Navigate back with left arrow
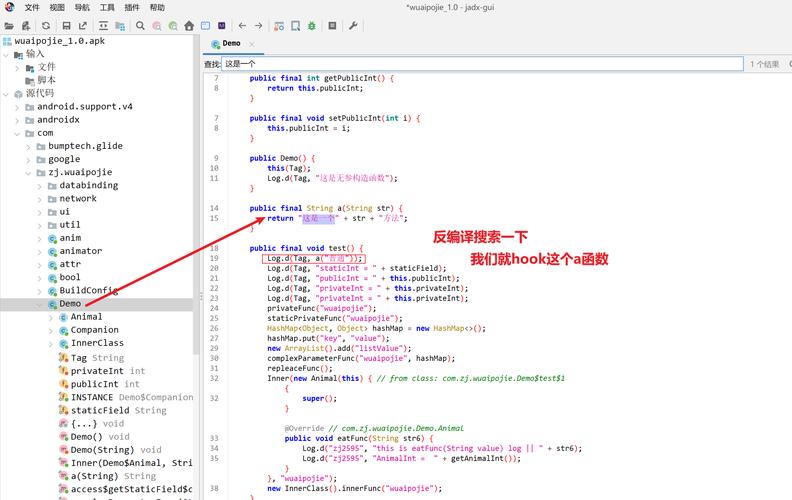792x500 pixels. 242,26
